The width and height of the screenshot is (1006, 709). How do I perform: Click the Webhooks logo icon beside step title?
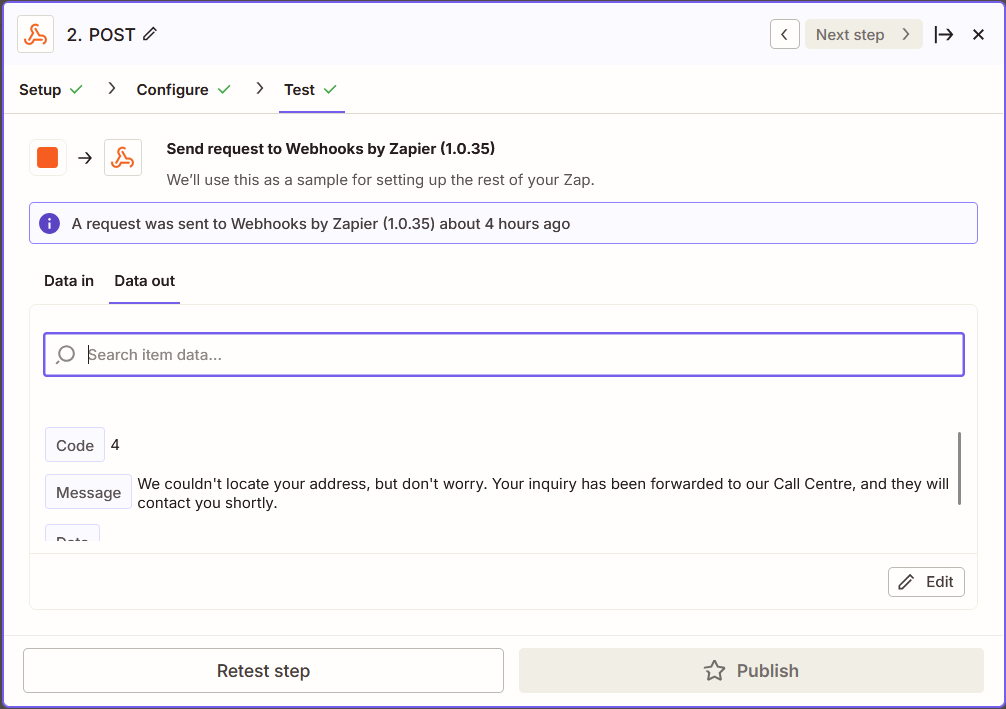click(36, 35)
